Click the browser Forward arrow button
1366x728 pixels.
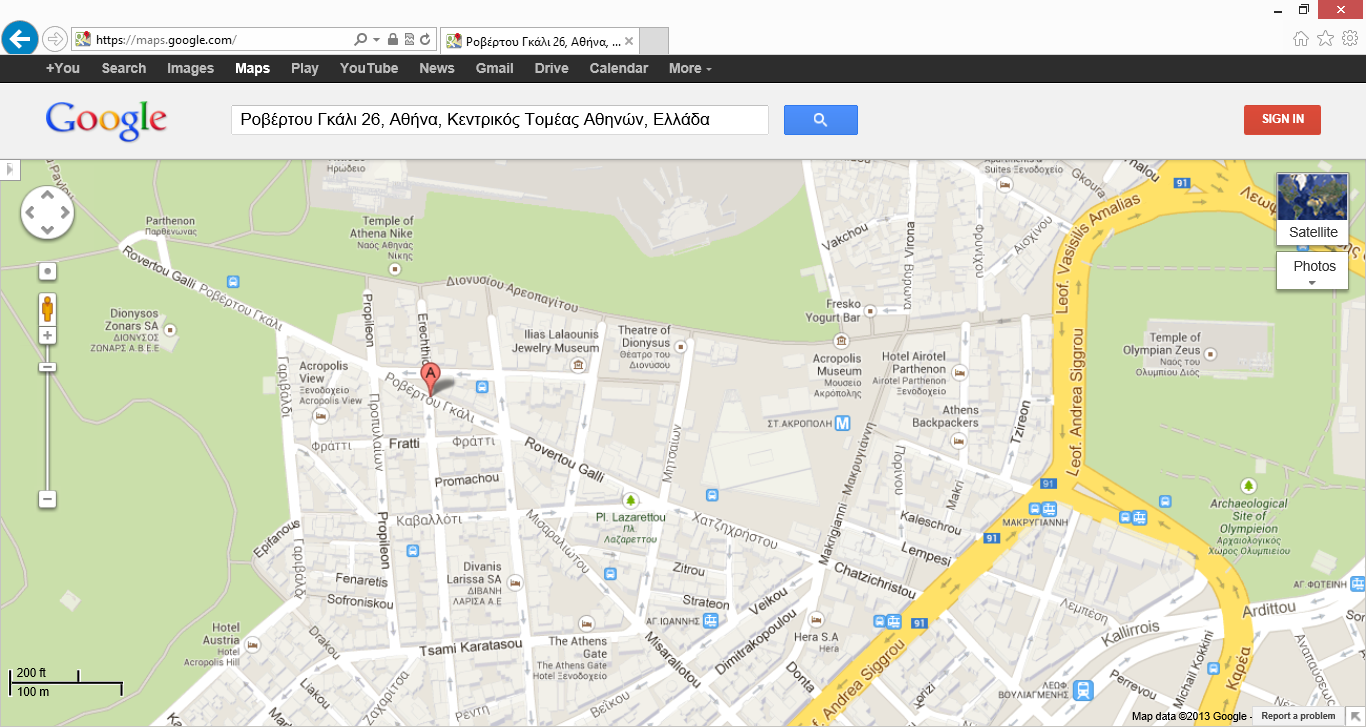(55, 39)
